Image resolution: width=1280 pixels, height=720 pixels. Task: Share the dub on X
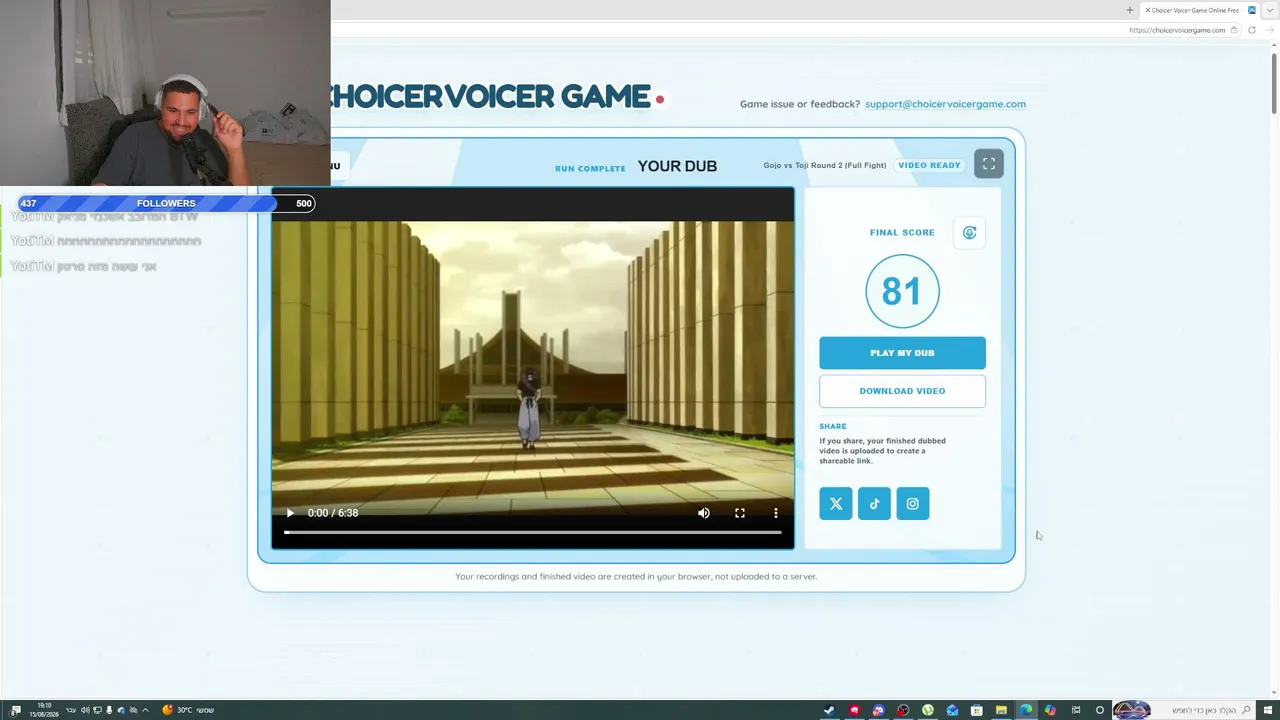836,504
